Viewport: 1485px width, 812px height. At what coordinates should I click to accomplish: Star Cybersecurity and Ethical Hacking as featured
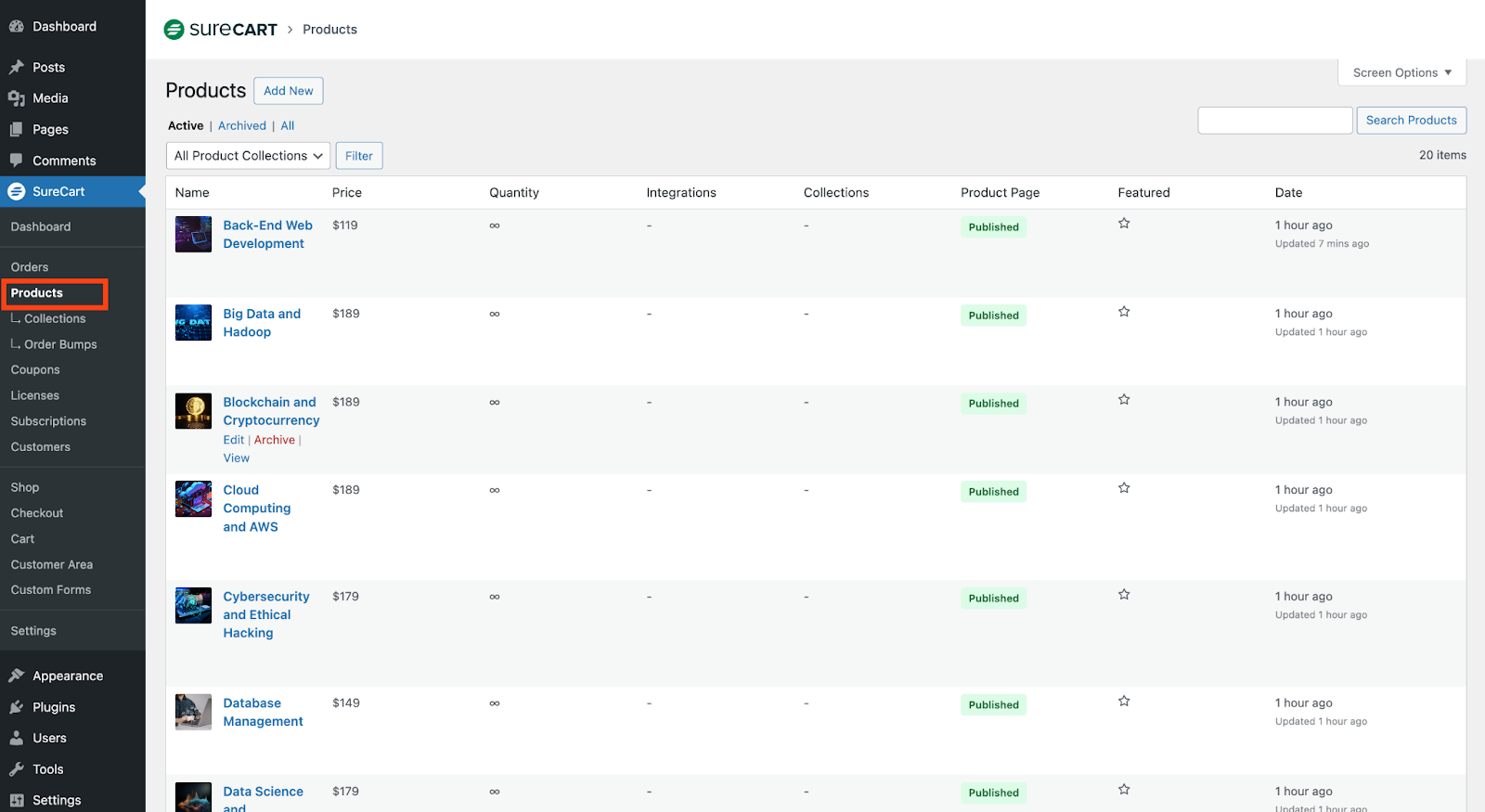[x=1124, y=595]
